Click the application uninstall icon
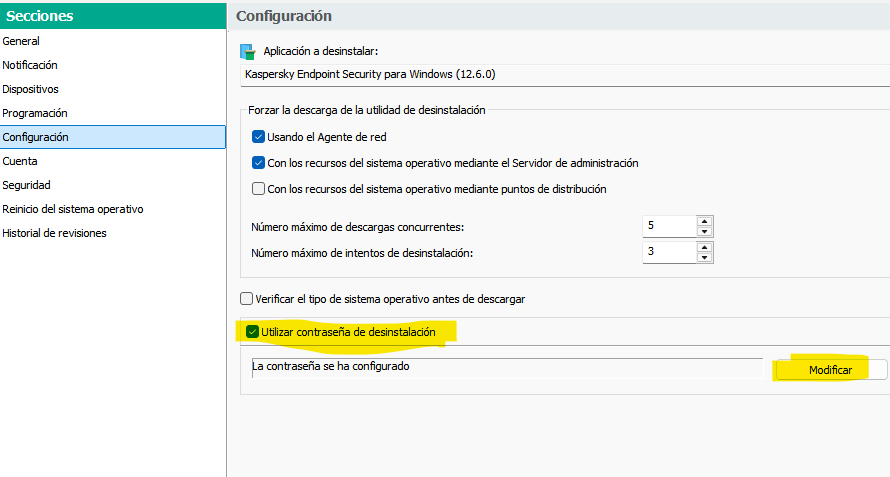 point(247,52)
